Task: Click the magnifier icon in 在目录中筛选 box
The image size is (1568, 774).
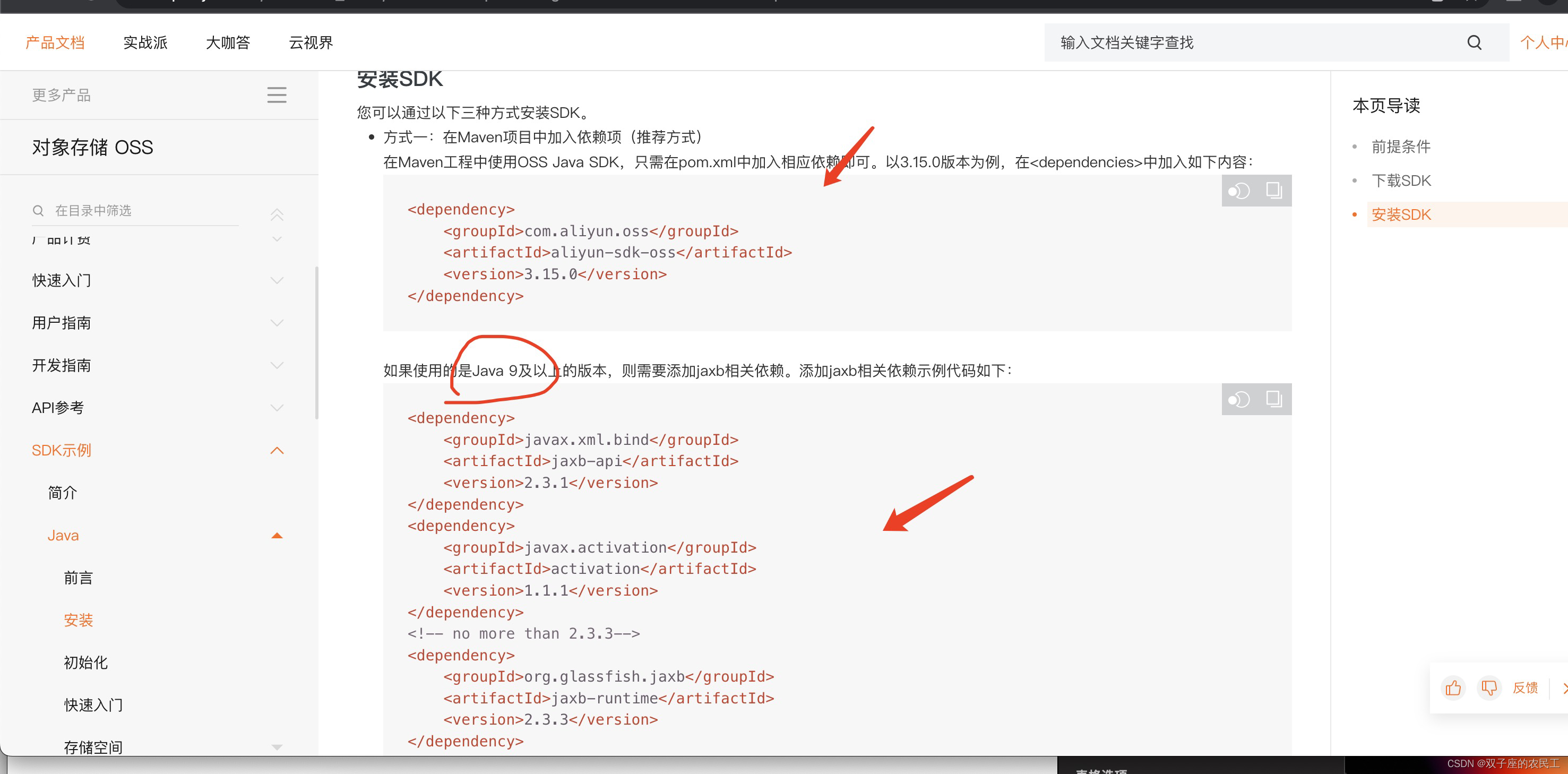Action: [x=38, y=210]
